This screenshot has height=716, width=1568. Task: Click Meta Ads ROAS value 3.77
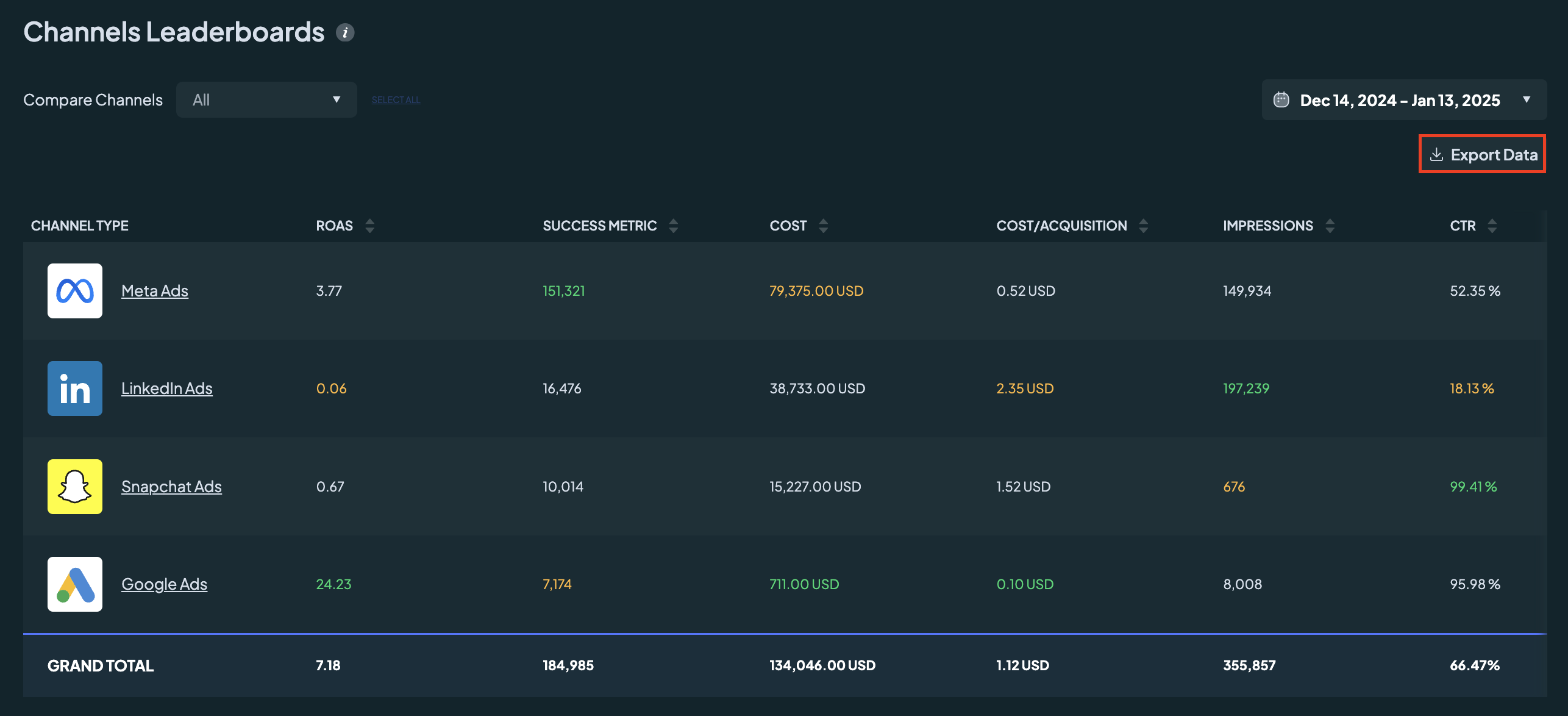pyautogui.click(x=329, y=291)
